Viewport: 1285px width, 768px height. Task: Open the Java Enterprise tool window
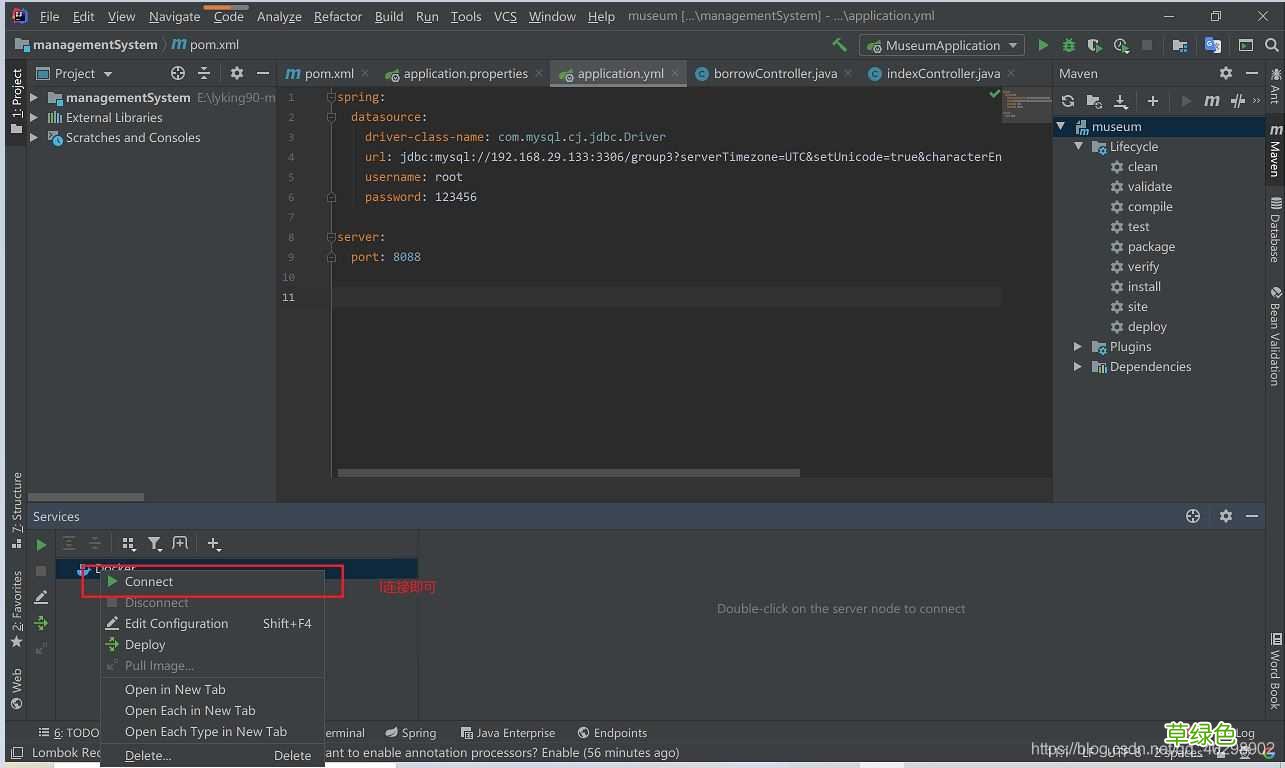point(508,732)
